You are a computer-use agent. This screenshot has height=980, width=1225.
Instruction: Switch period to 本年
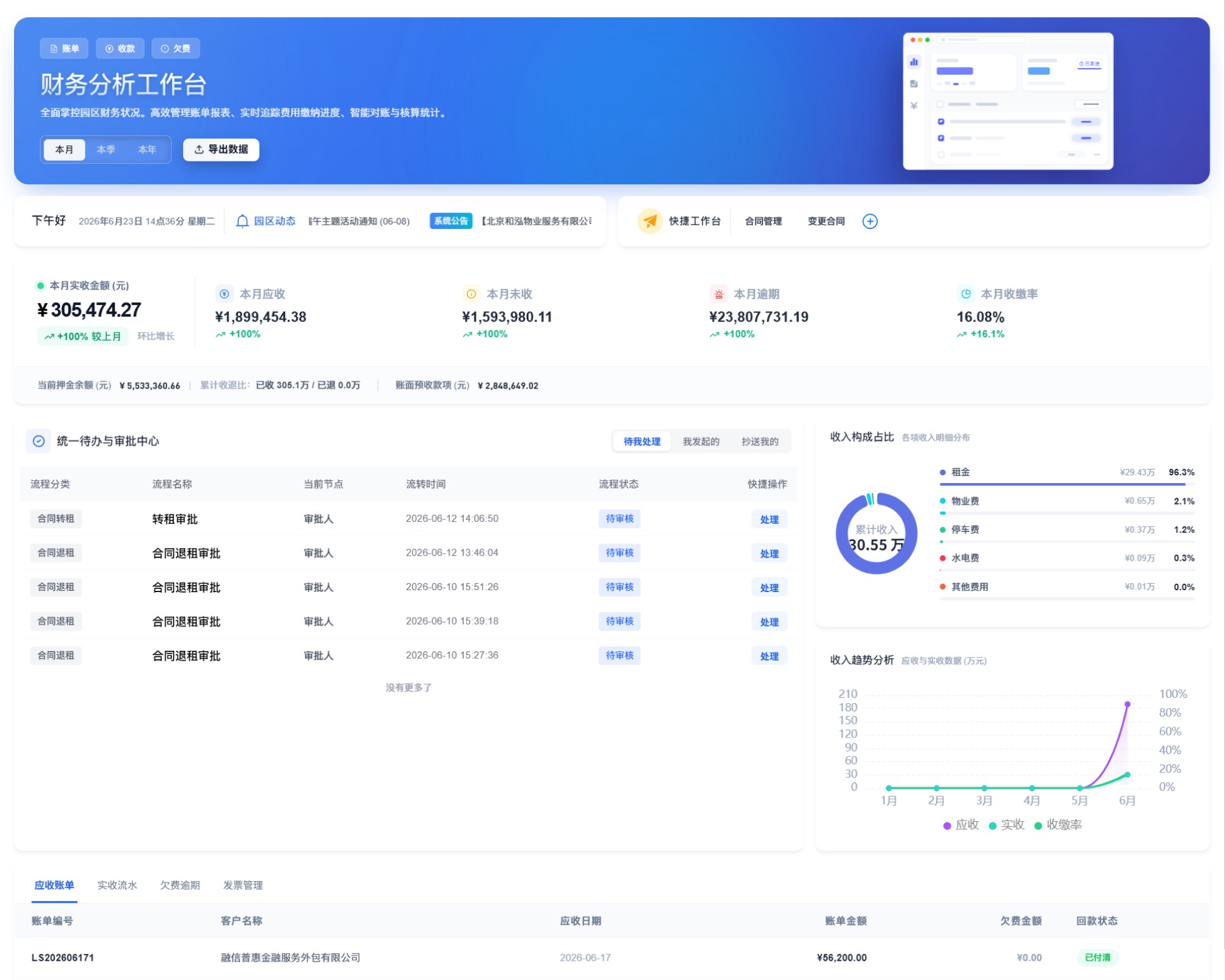click(x=147, y=149)
